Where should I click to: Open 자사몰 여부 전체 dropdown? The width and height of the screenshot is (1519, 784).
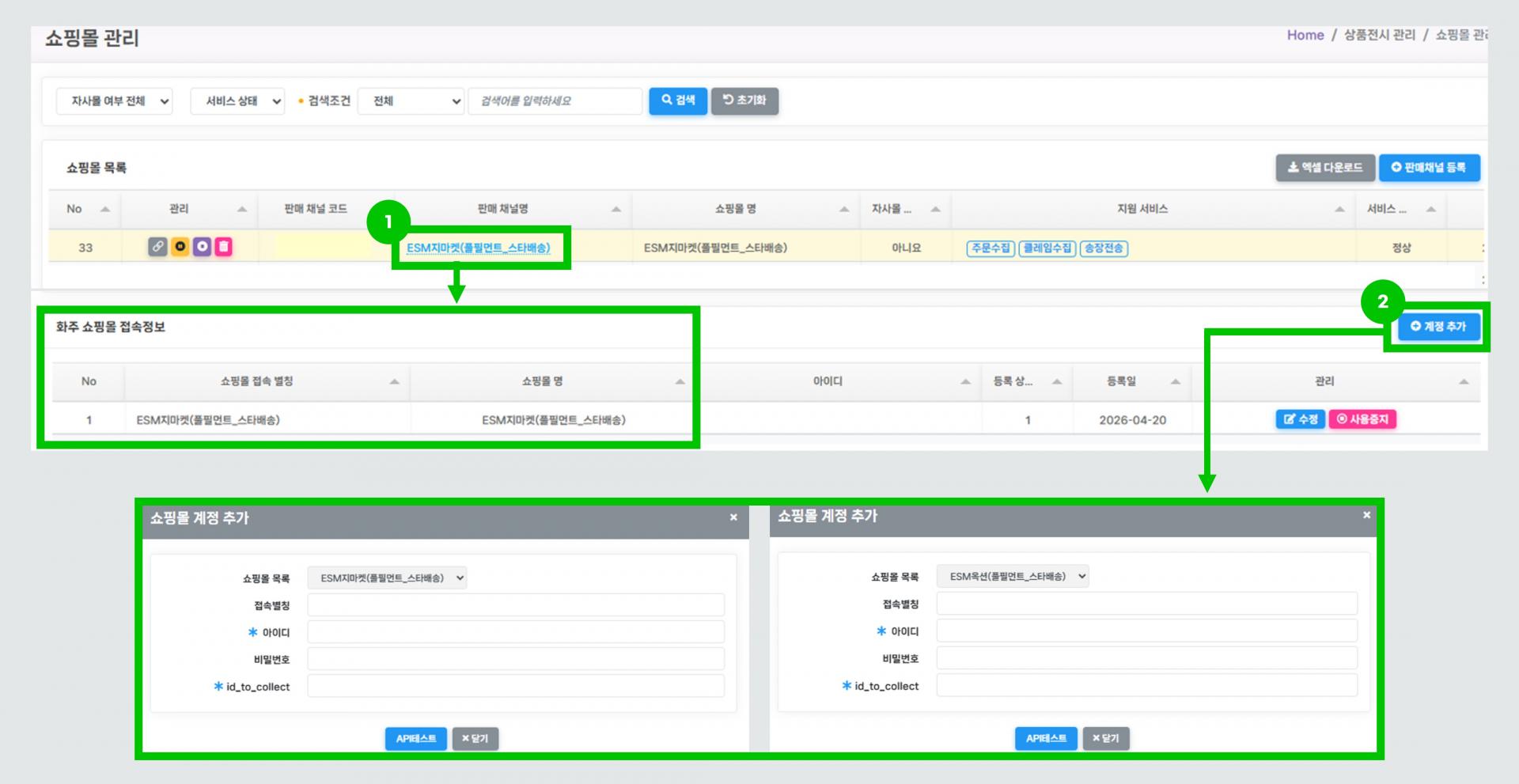(114, 101)
